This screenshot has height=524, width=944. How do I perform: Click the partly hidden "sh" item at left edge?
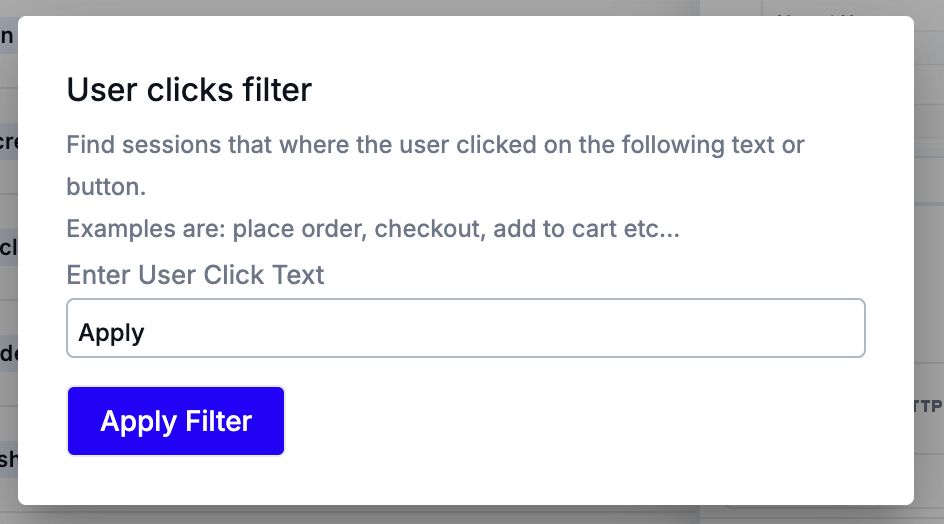point(8,460)
